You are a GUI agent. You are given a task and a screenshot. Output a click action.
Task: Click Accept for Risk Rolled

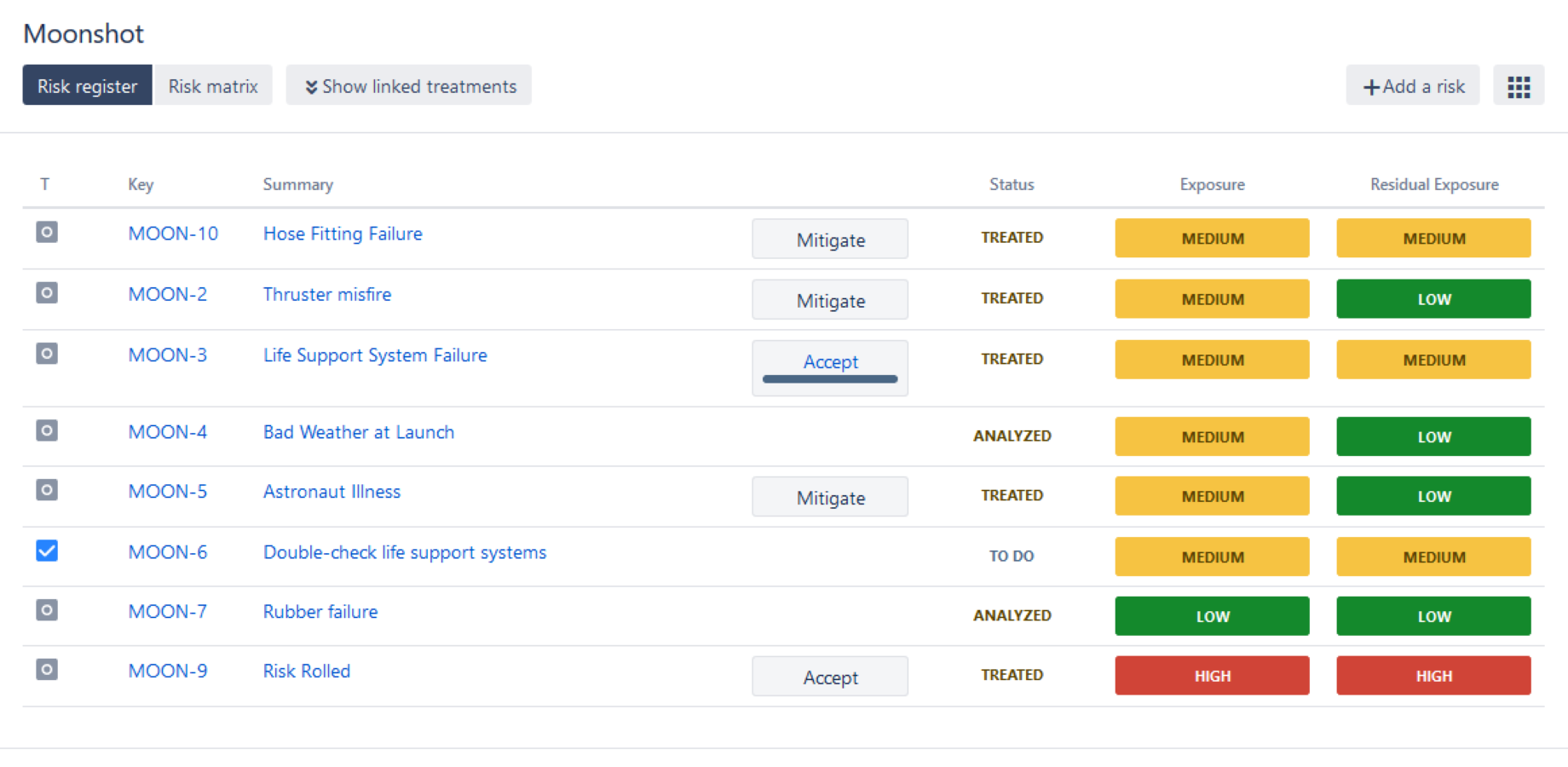click(x=829, y=676)
